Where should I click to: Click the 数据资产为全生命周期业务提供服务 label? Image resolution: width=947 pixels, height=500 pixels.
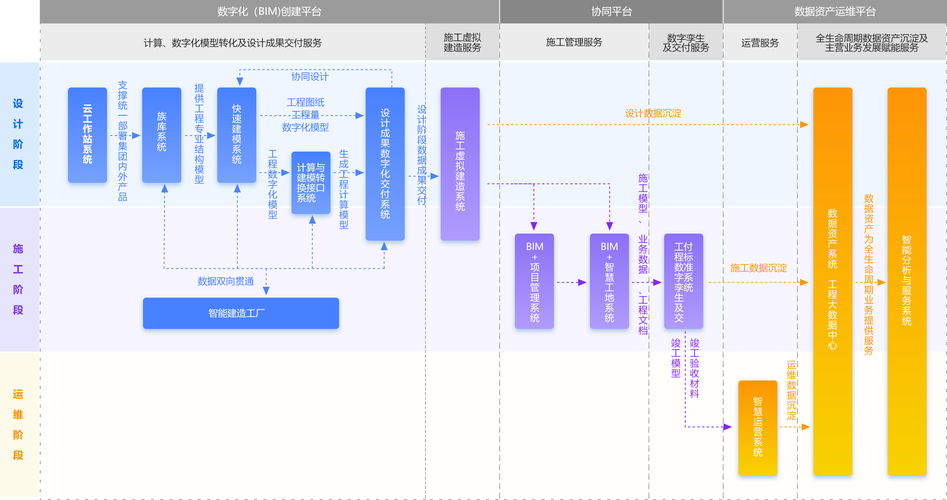click(x=869, y=274)
